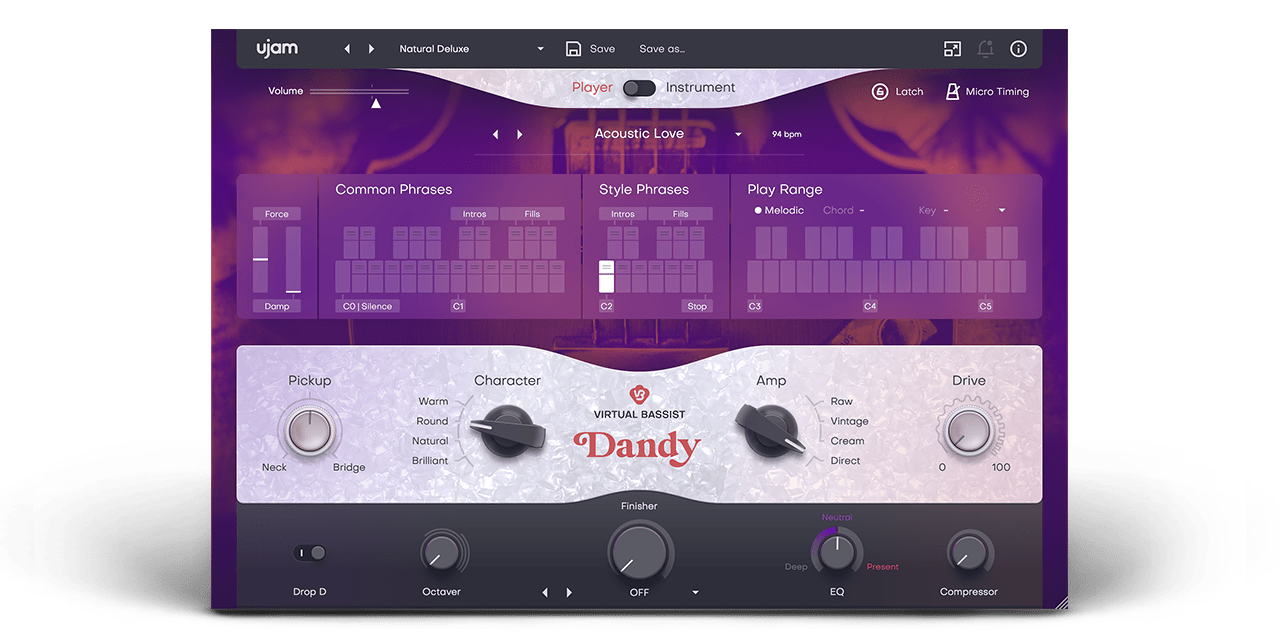Click the Compressor knob
Screen dimensions: 1280x640
[967, 552]
